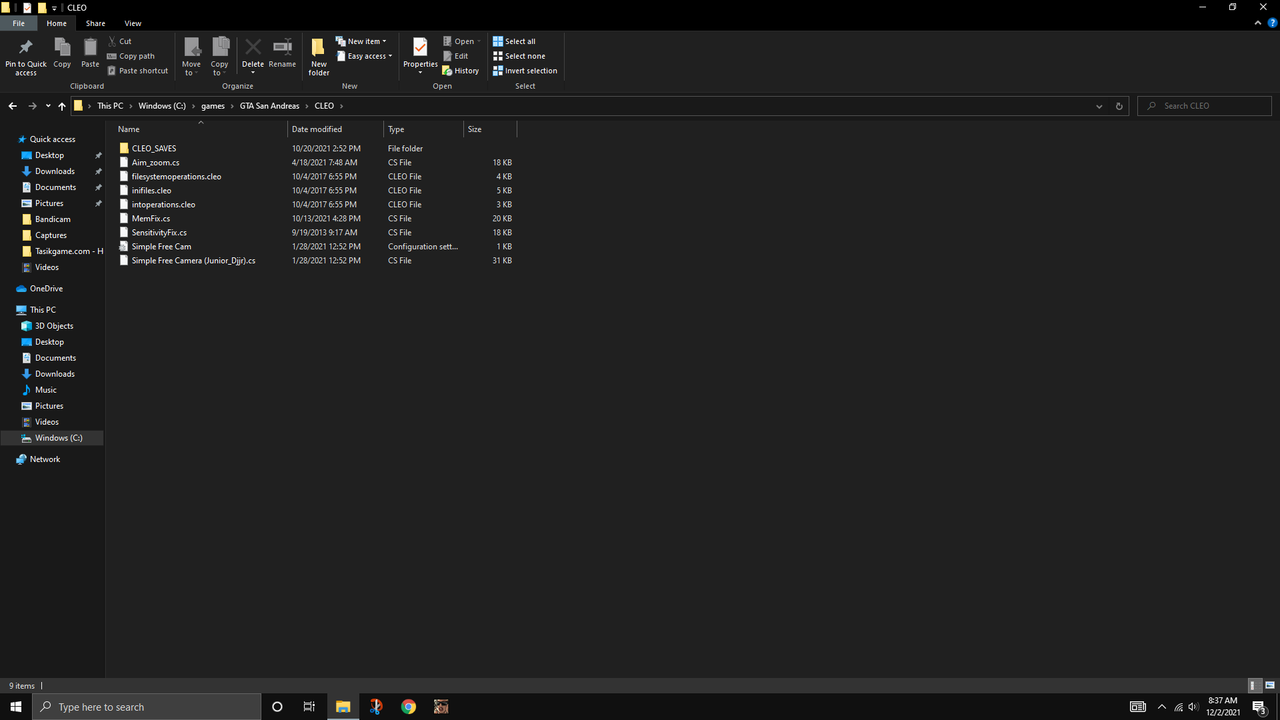Select Network in the navigation pane
The width and height of the screenshot is (1280, 720).
(x=44, y=460)
